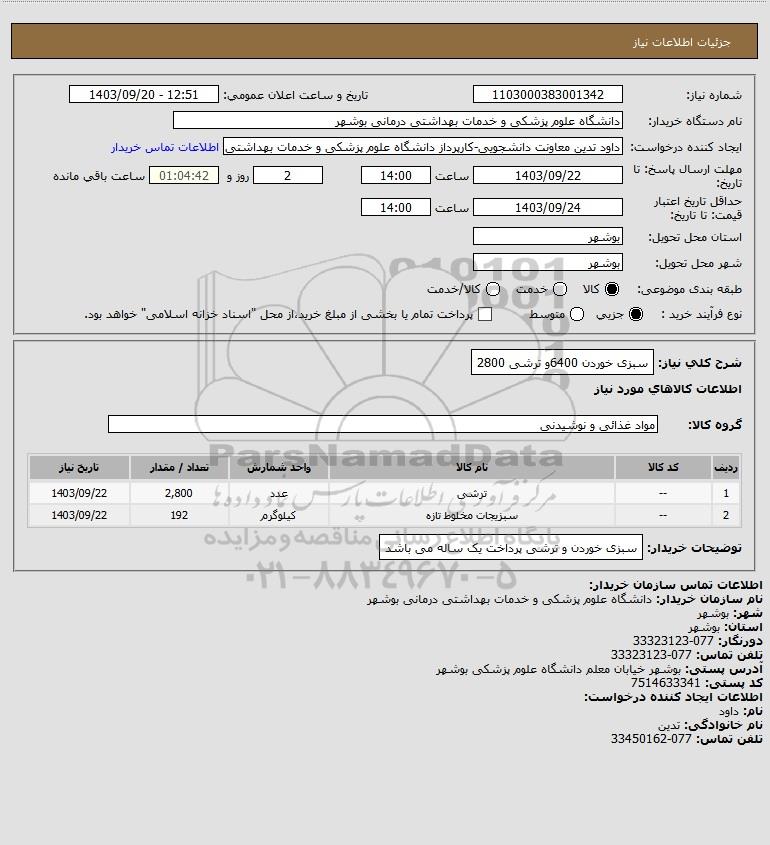Click the کد کالا column header
The image size is (770, 845).
[663, 467]
